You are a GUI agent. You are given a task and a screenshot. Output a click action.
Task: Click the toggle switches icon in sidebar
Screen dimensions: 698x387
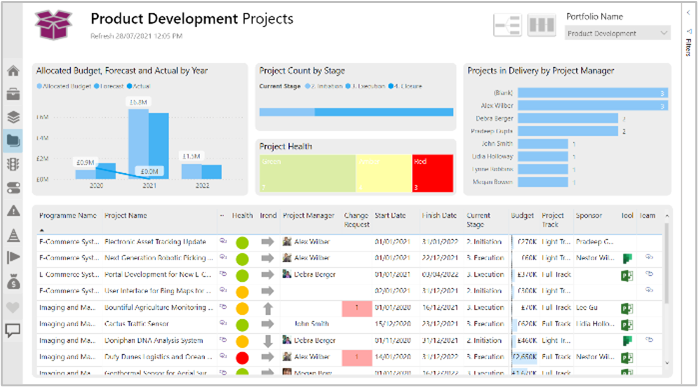coord(13,188)
